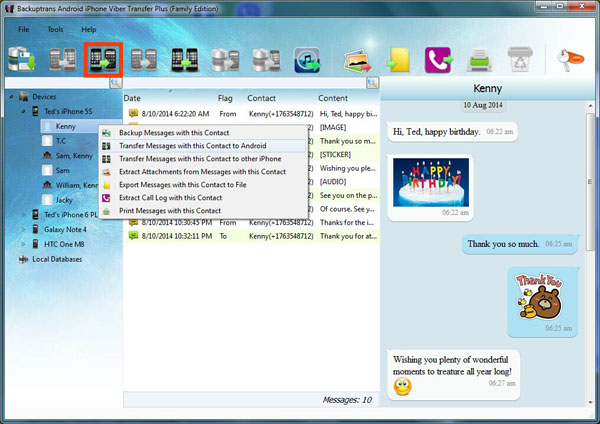Click the iPhone to iPhone transfer toolbar icon
Image resolution: width=600 pixels, height=424 pixels.
pyautogui.click(x=184, y=60)
